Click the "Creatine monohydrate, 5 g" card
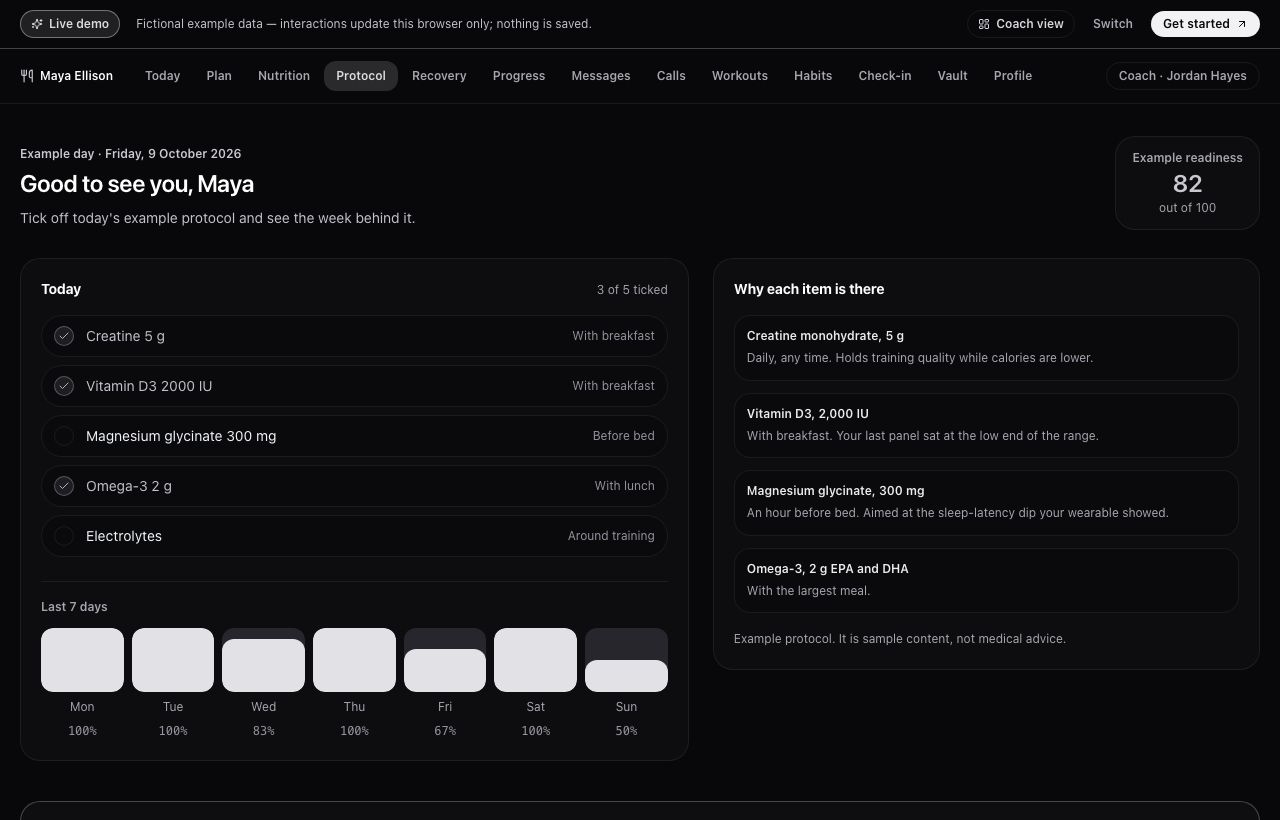Screen dimensions: 1280x820 pyautogui.click(x=986, y=348)
